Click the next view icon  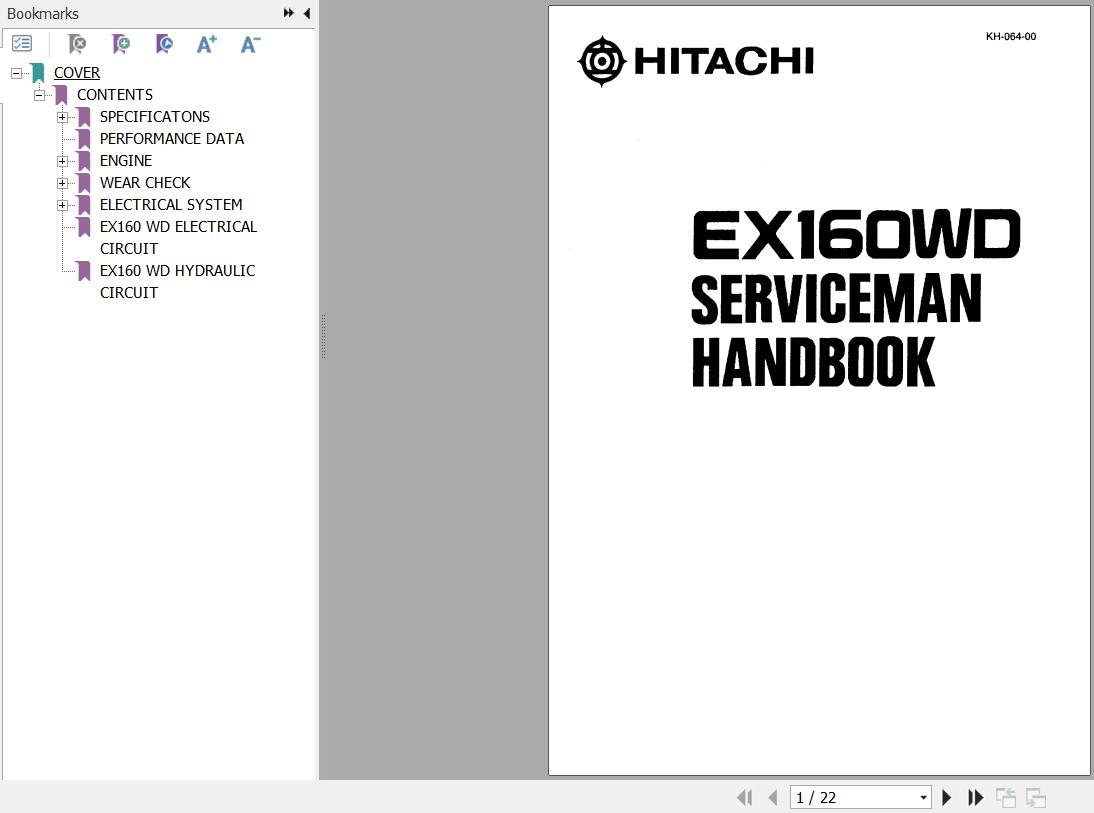pos(1035,797)
